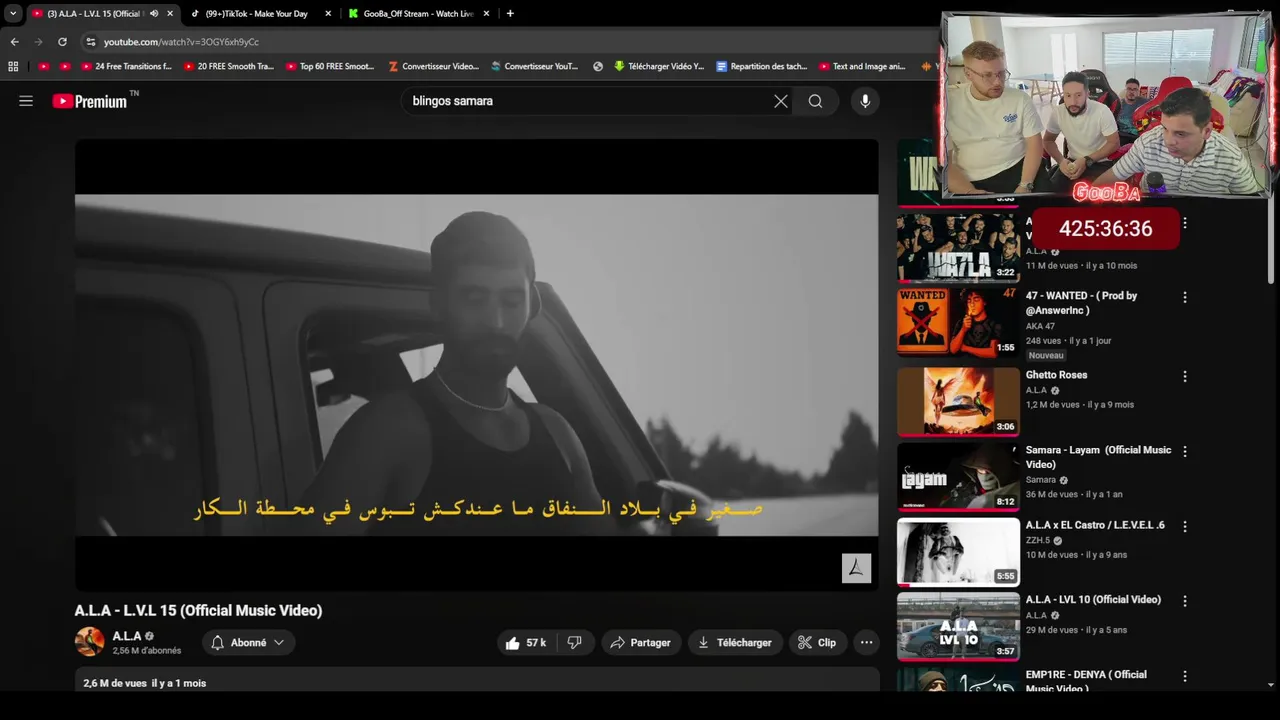The width and height of the screenshot is (1280, 720).
Task: Open the A.L.A - LVL 10 (Official Video) title
Action: (x=1093, y=600)
